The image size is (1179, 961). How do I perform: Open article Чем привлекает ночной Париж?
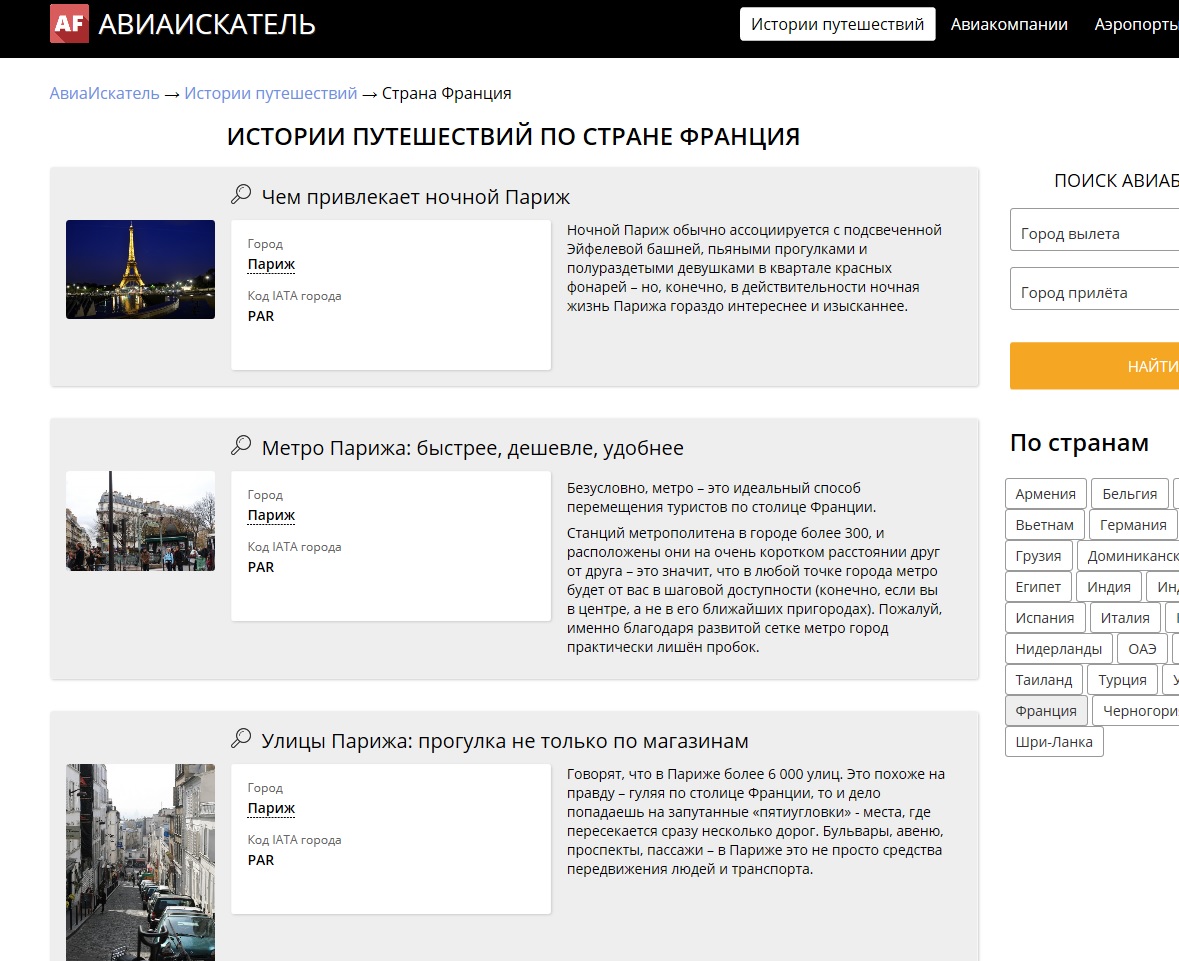[416, 197]
